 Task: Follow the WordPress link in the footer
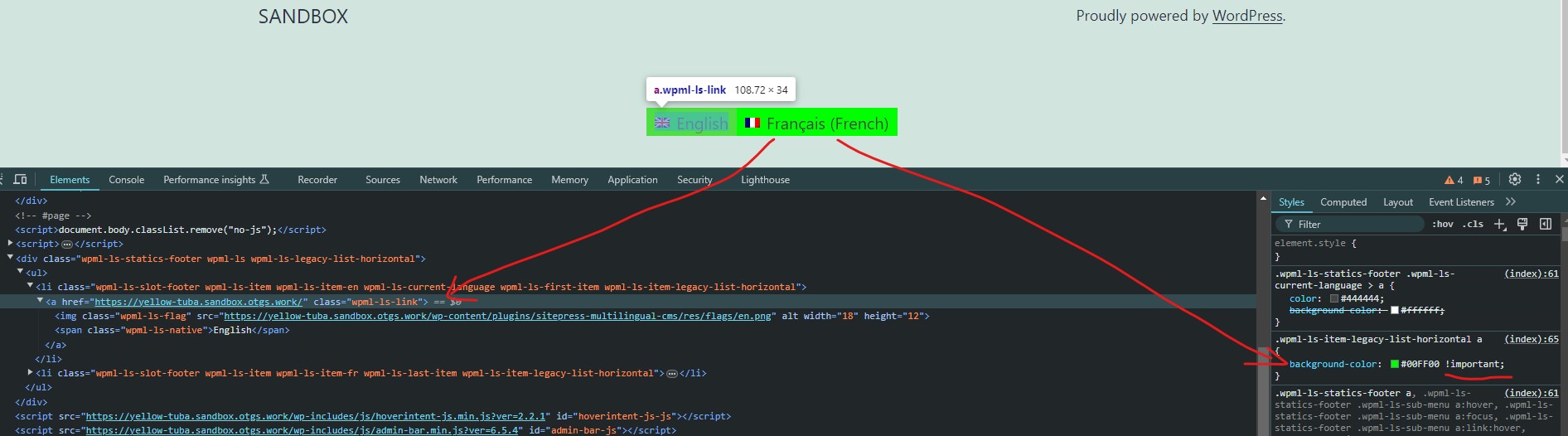(1247, 16)
